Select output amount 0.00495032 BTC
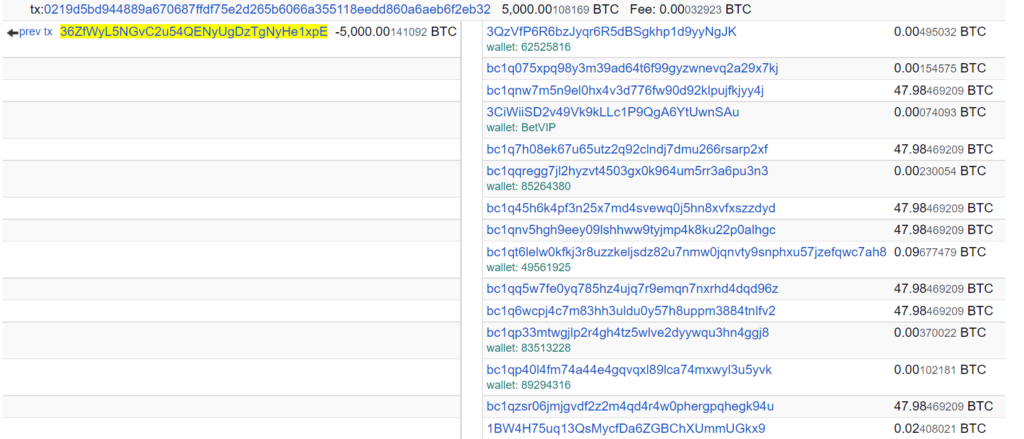 pyautogui.click(x=940, y=32)
